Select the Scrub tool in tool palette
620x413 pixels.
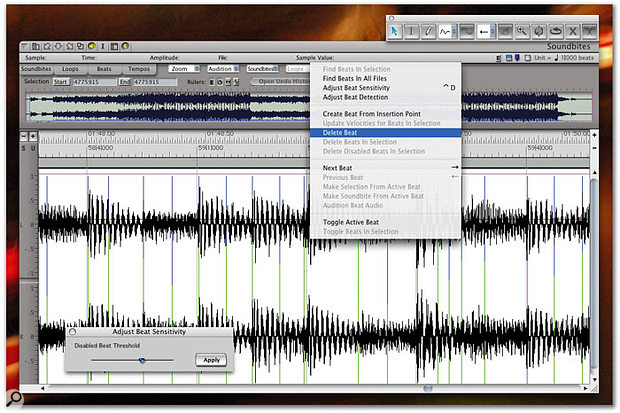click(539, 31)
